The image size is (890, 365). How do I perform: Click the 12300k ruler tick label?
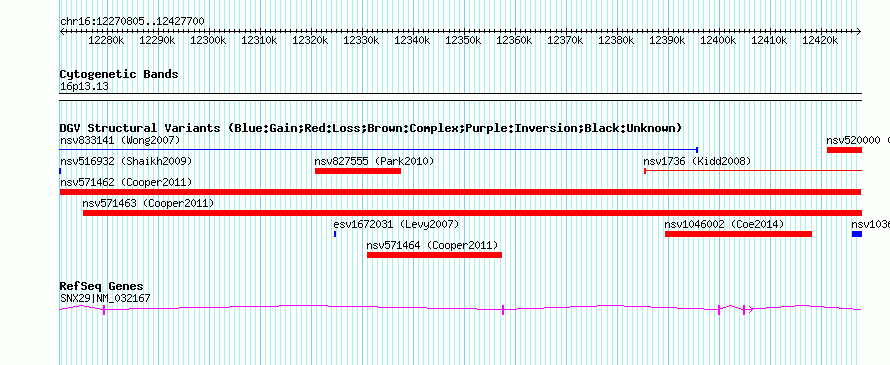click(208, 41)
